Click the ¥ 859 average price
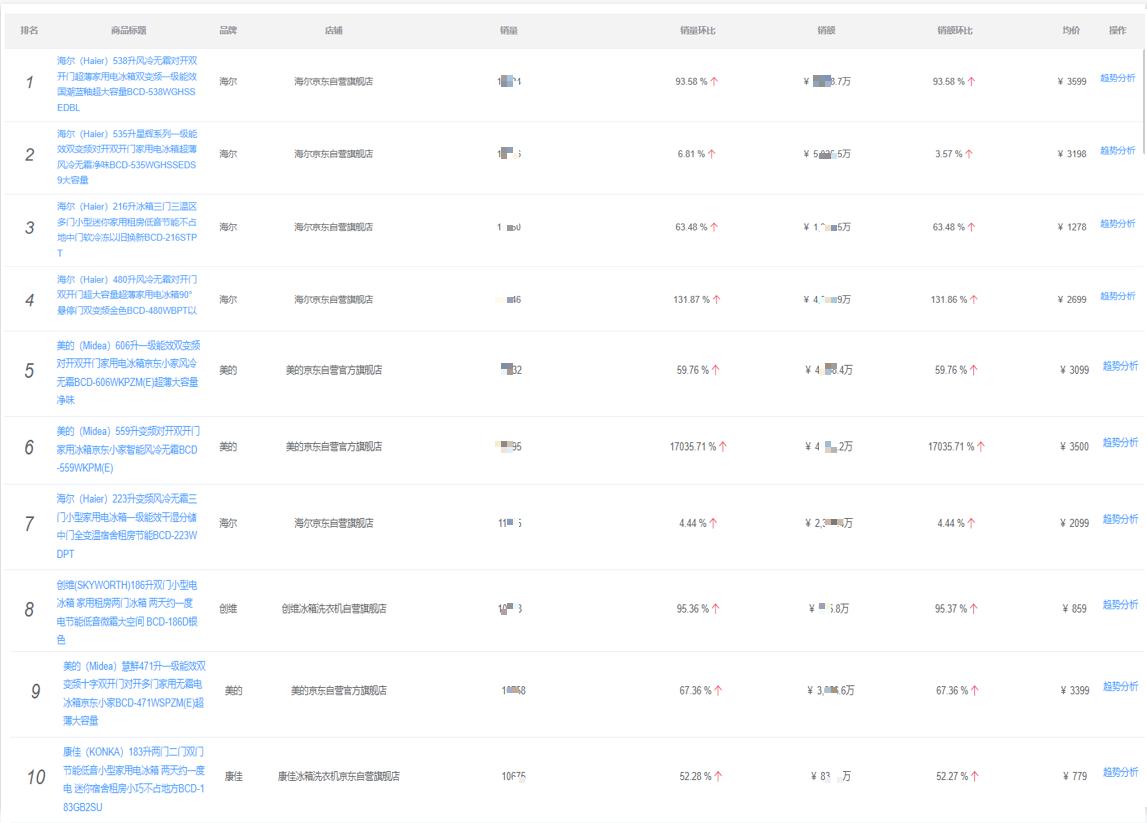Viewport: 1147px width, 823px height. click(1075, 609)
